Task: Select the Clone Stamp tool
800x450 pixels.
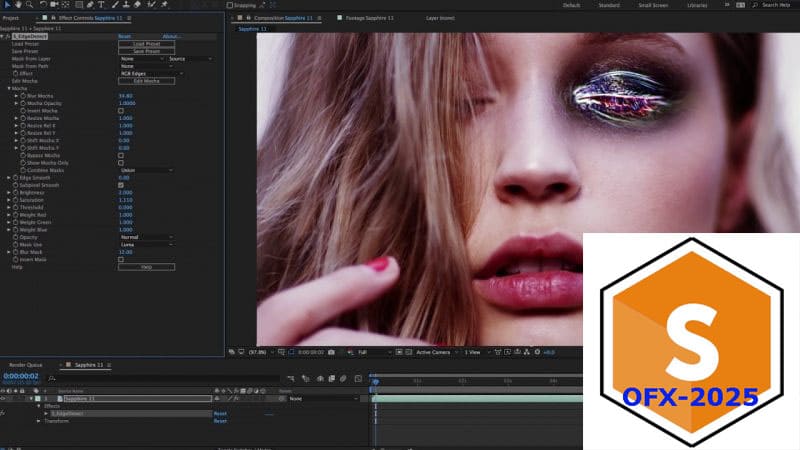Action: (x=126, y=5)
